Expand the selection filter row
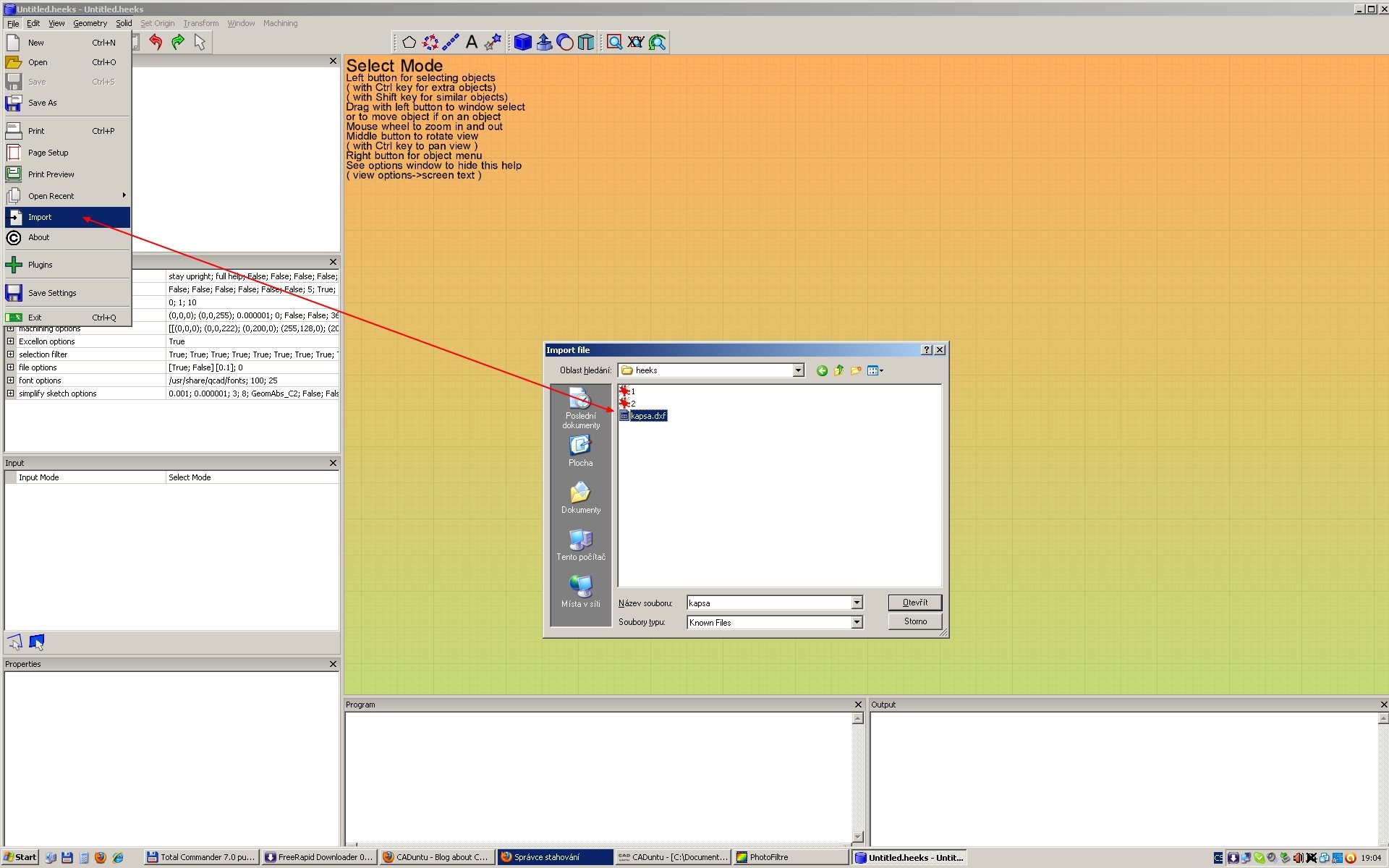The height and width of the screenshot is (868, 1389). click(x=11, y=354)
